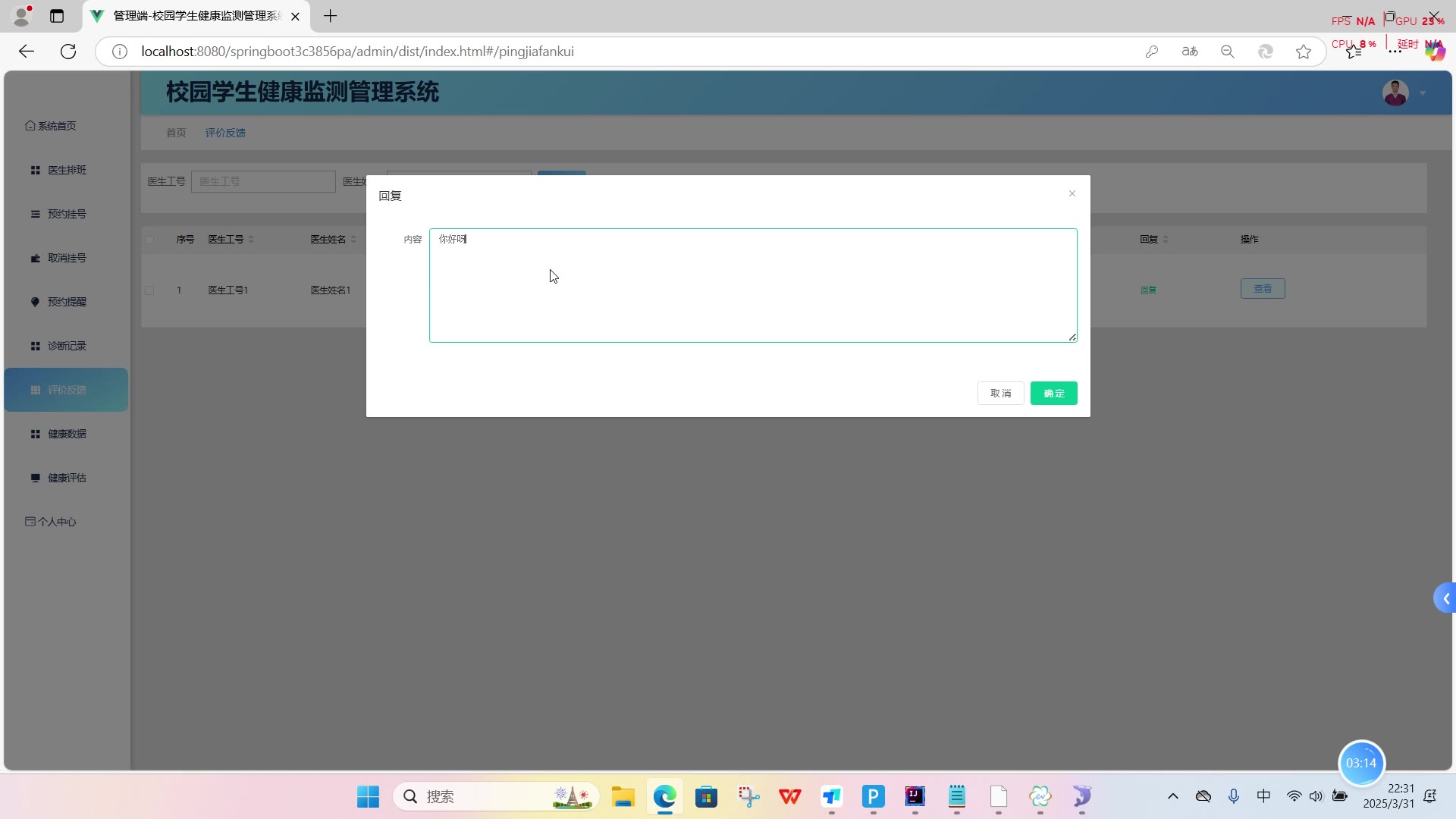The width and height of the screenshot is (1456, 819).
Task: Open 健康数据 sidebar item
Action: [67, 434]
